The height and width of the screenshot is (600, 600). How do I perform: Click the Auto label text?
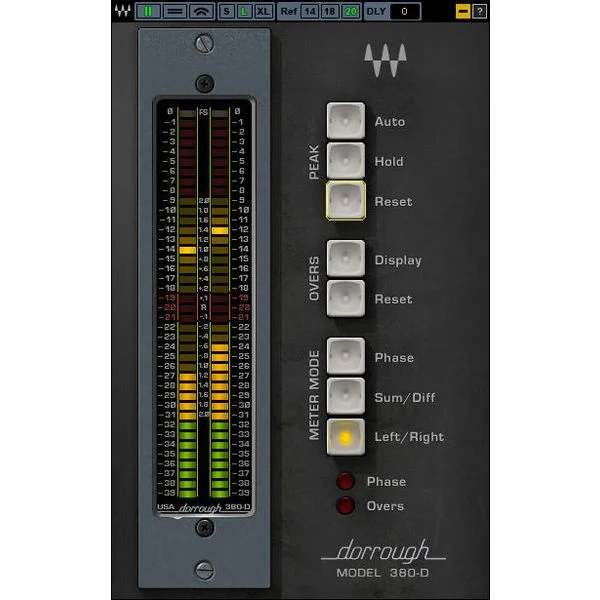(x=390, y=122)
